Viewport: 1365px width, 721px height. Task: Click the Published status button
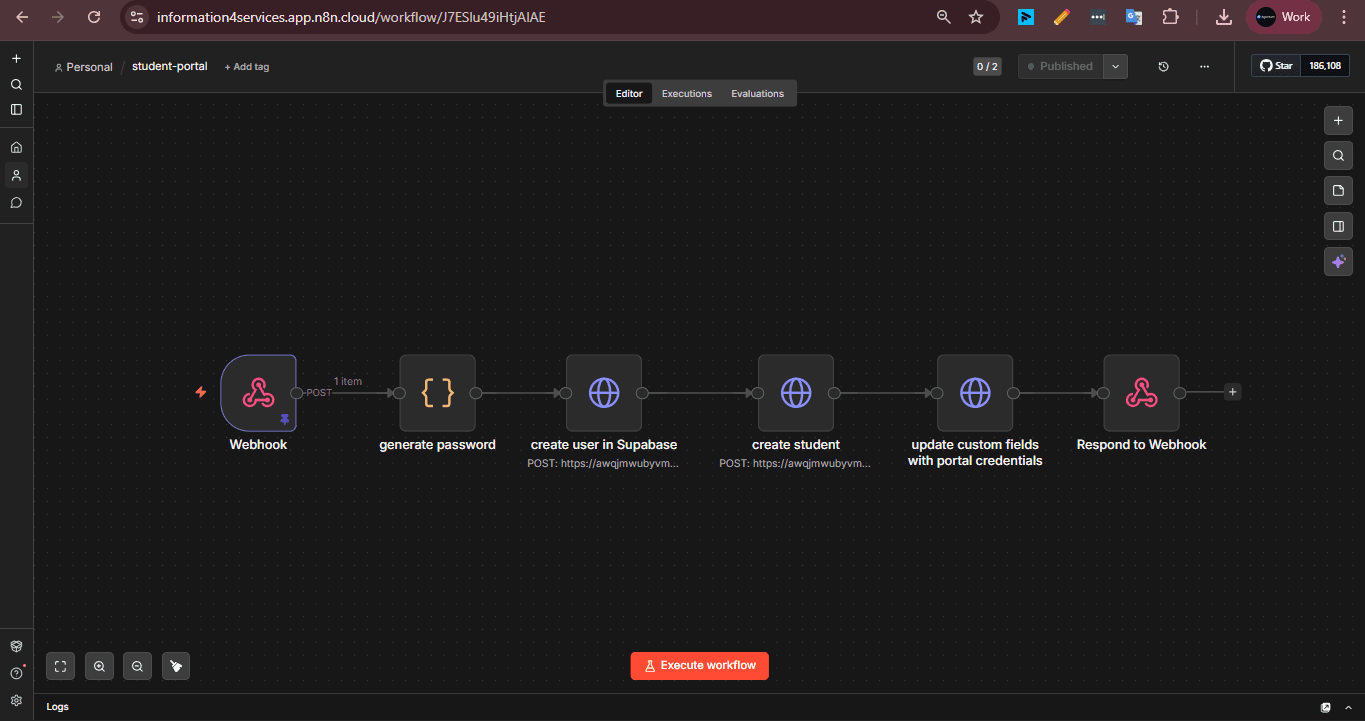[x=1061, y=66]
